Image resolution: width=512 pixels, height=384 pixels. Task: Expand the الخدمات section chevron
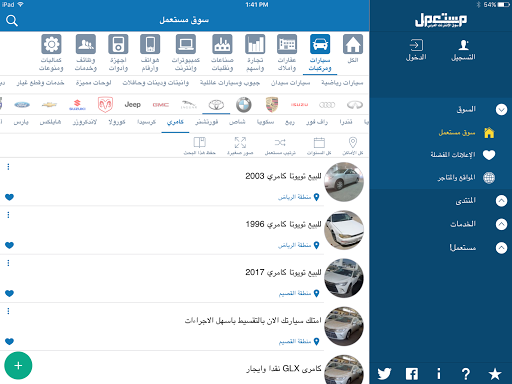pyautogui.click(x=501, y=224)
